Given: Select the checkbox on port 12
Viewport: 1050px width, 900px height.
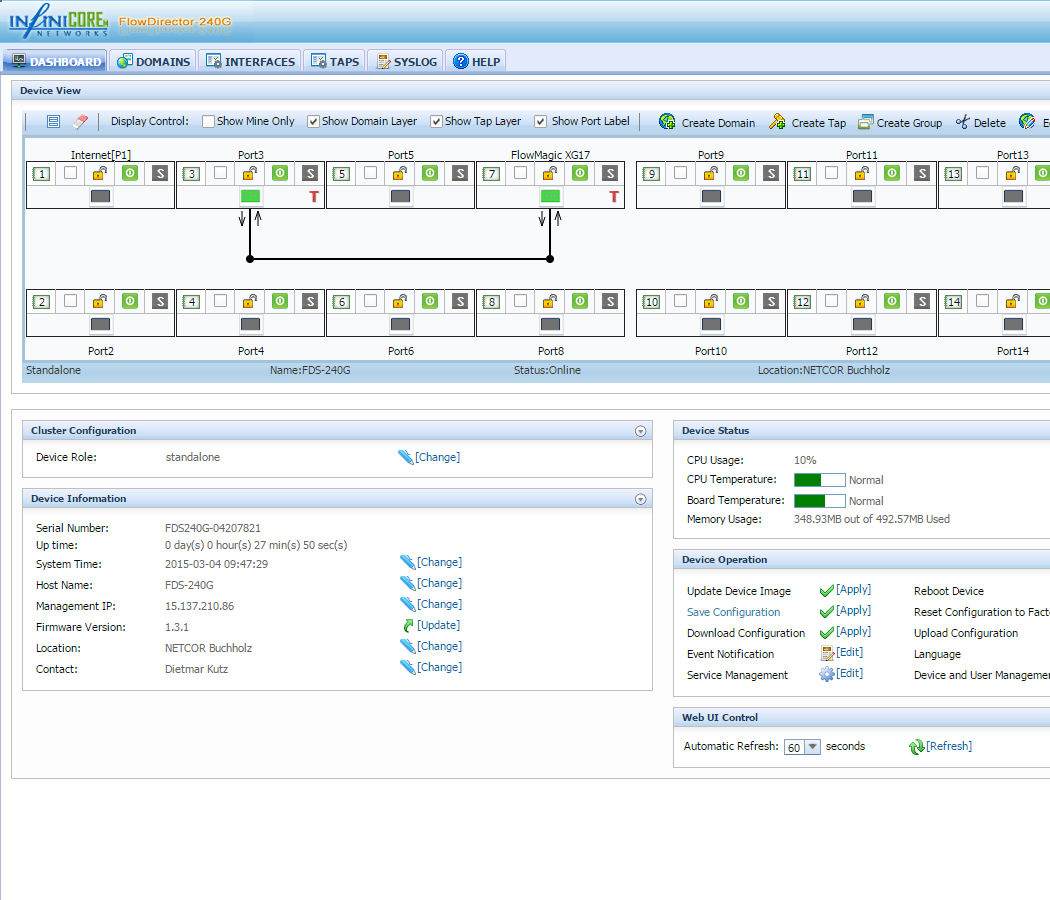Looking at the screenshot, I should click(832, 301).
